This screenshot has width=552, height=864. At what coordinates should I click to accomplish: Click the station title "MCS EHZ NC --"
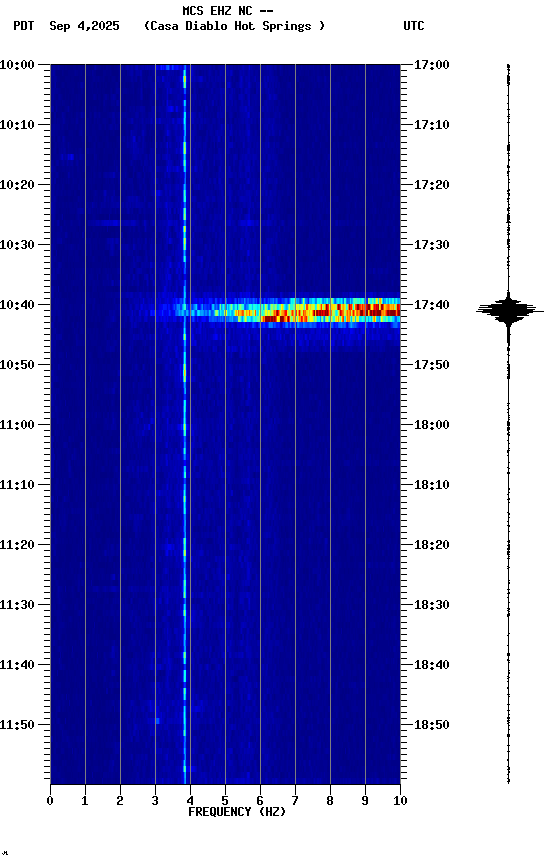coord(228,10)
